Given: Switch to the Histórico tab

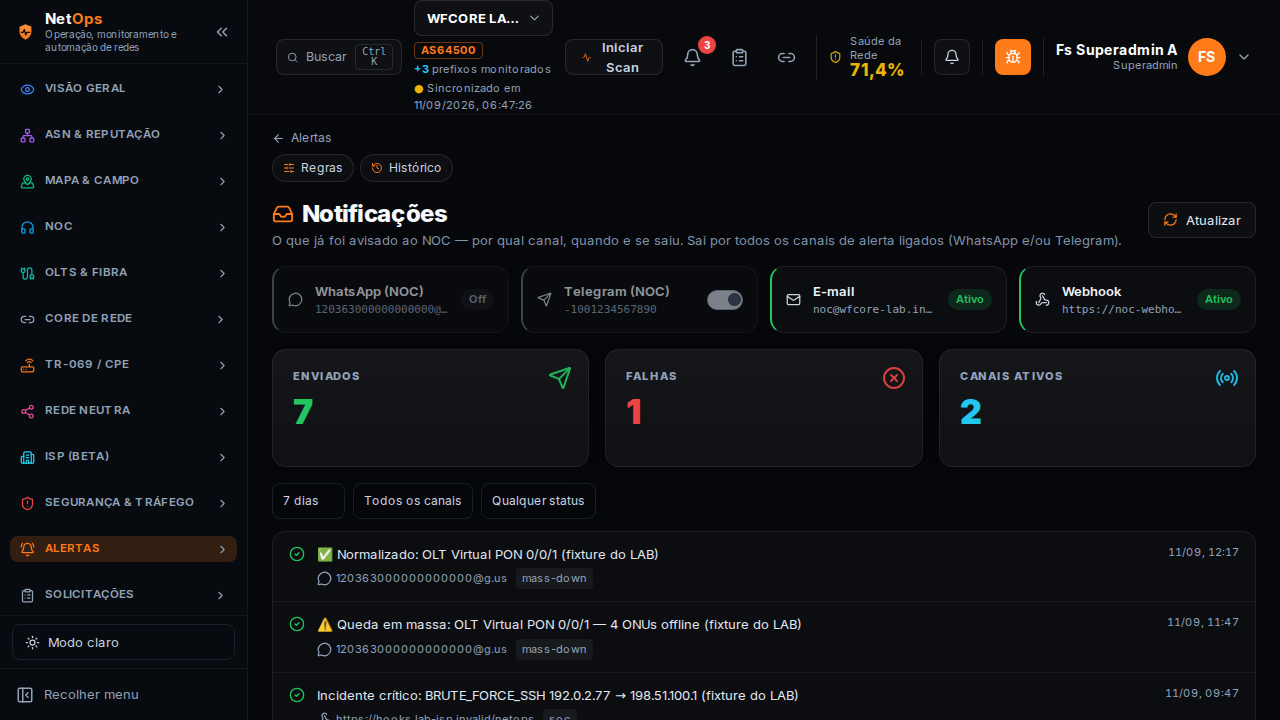Looking at the screenshot, I should (x=406, y=168).
